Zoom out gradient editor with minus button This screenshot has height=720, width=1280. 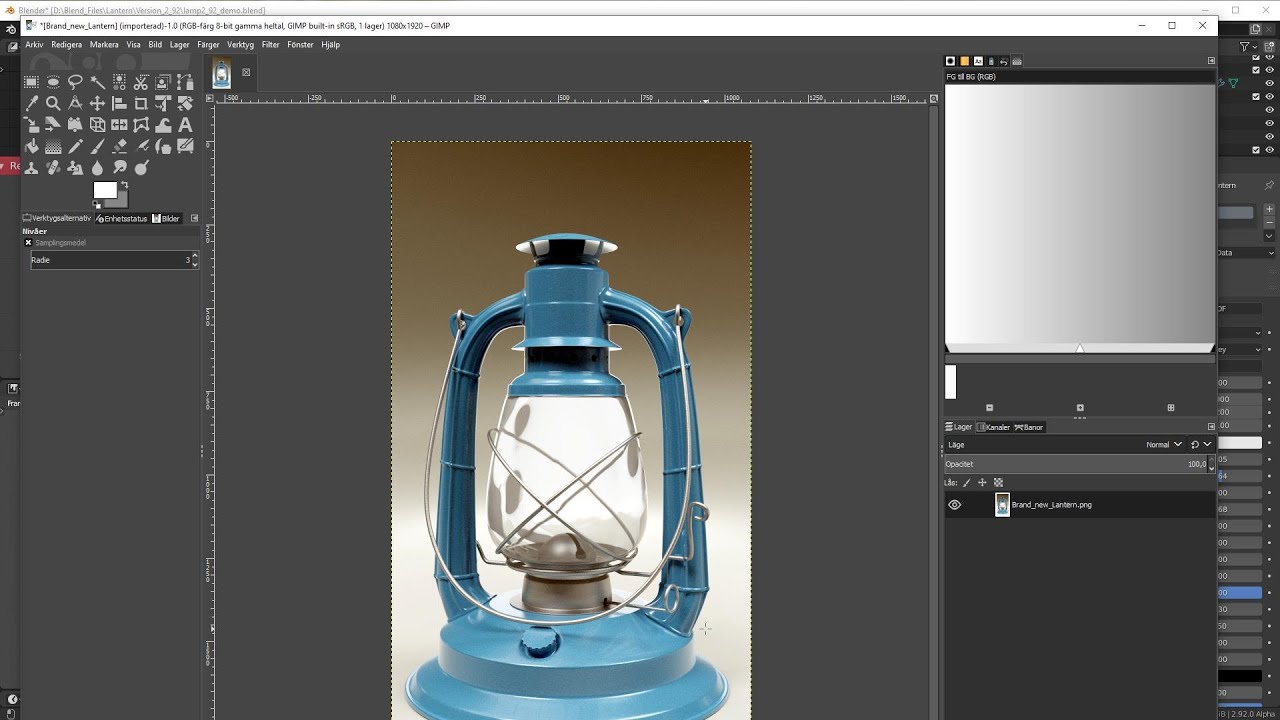989,408
